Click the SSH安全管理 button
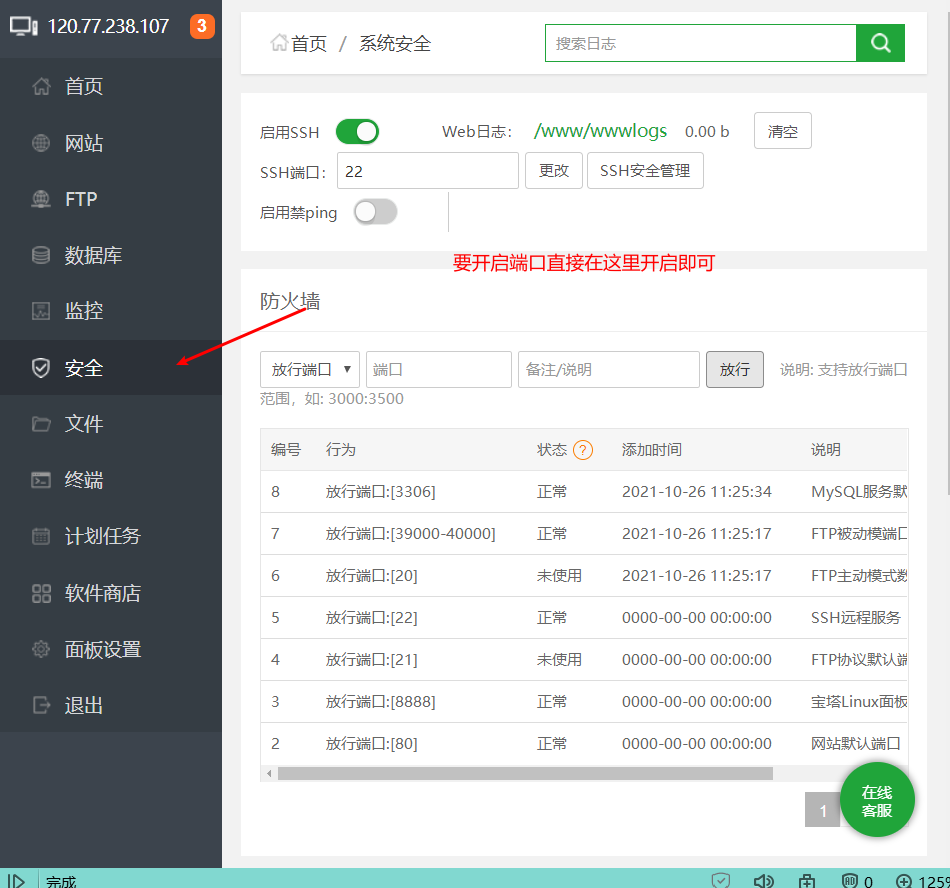950x888 pixels. [x=645, y=171]
